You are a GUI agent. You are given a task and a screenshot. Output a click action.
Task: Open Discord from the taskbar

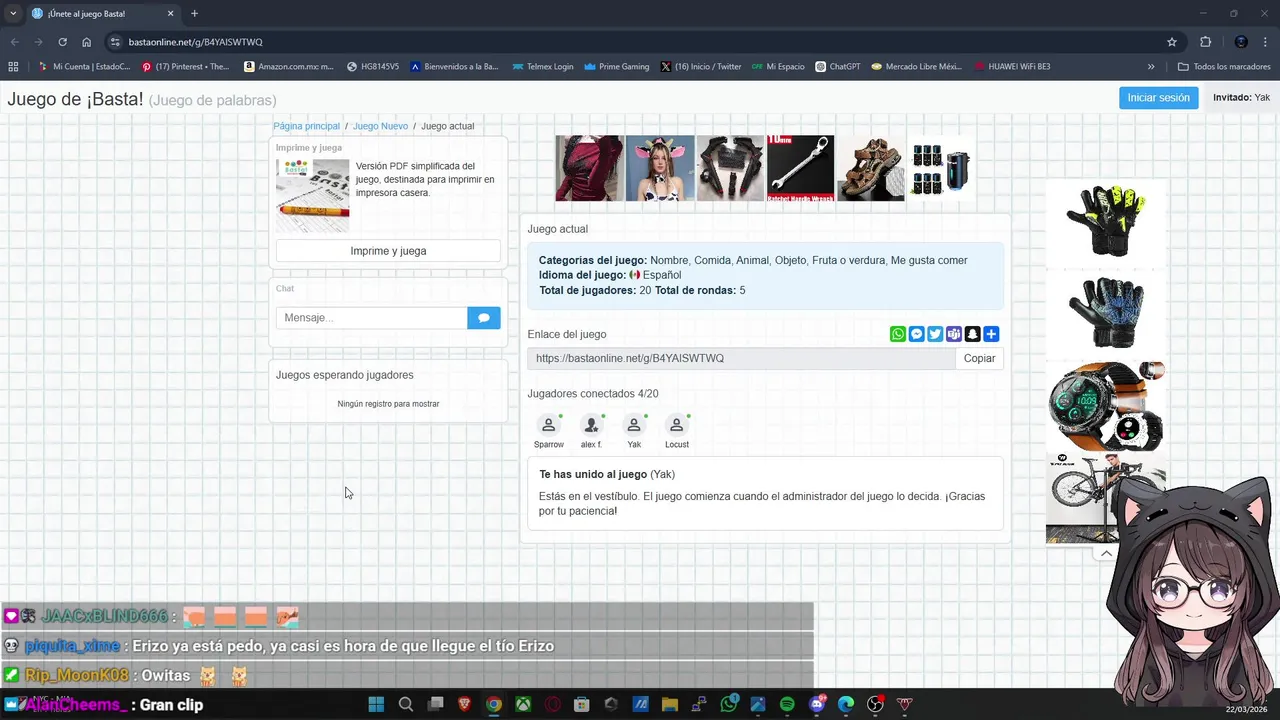click(x=817, y=704)
